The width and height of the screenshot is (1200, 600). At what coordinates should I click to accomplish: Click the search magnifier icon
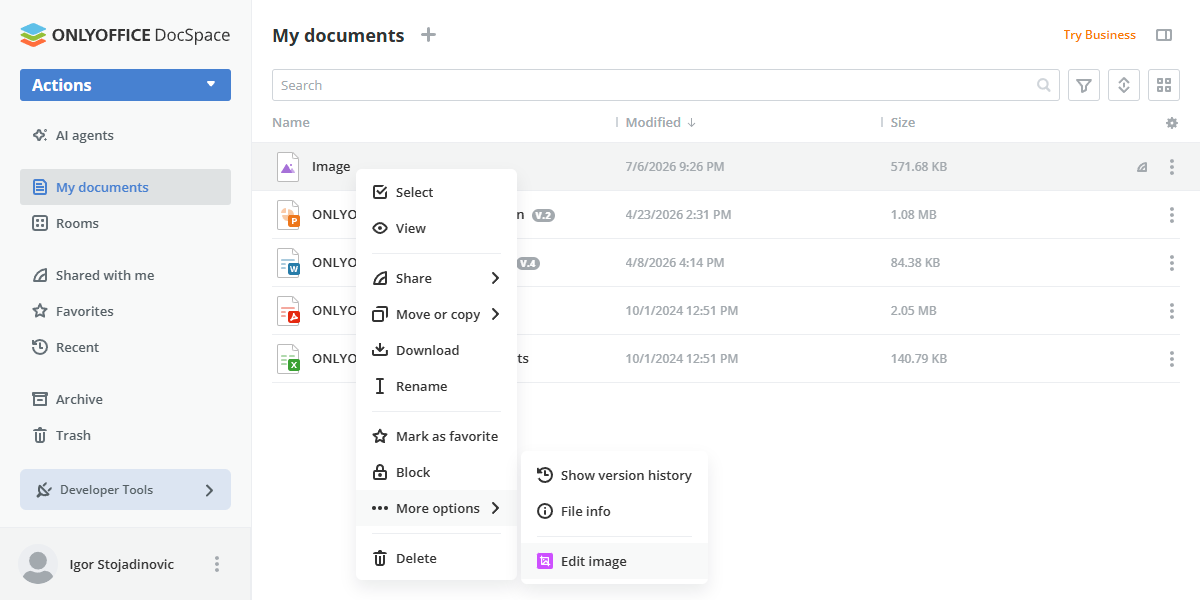(x=1044, y=85)
